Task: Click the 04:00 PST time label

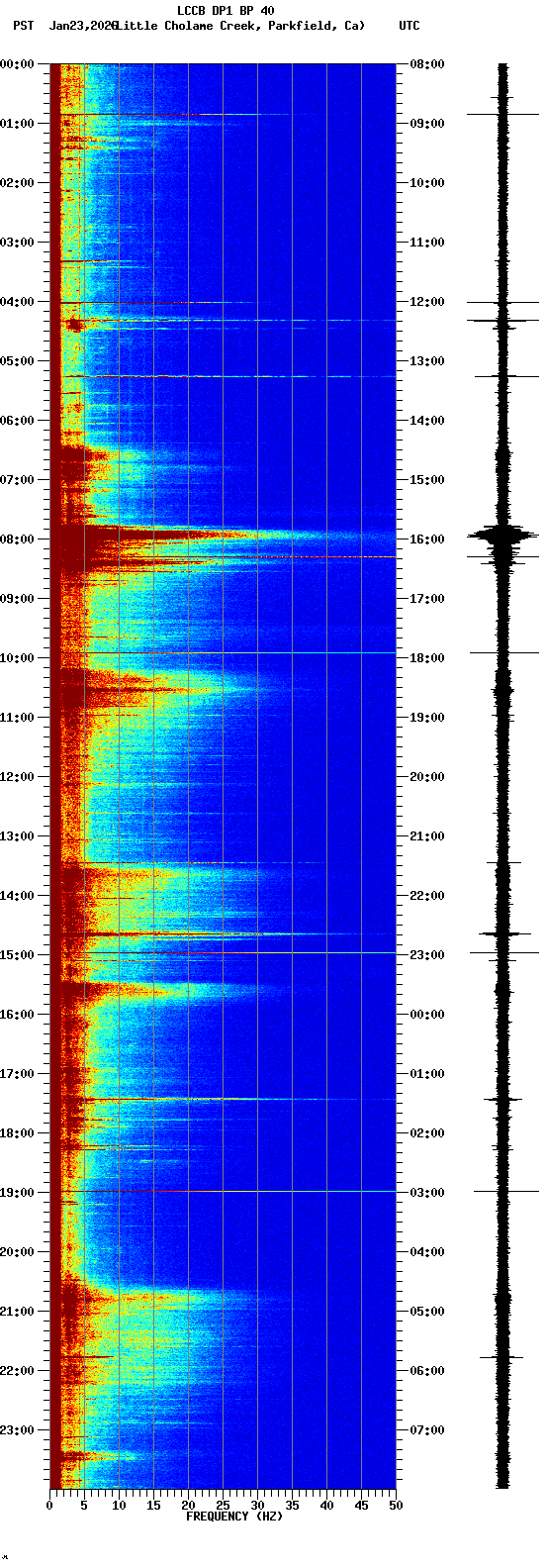Action: (x=18, y=302)
